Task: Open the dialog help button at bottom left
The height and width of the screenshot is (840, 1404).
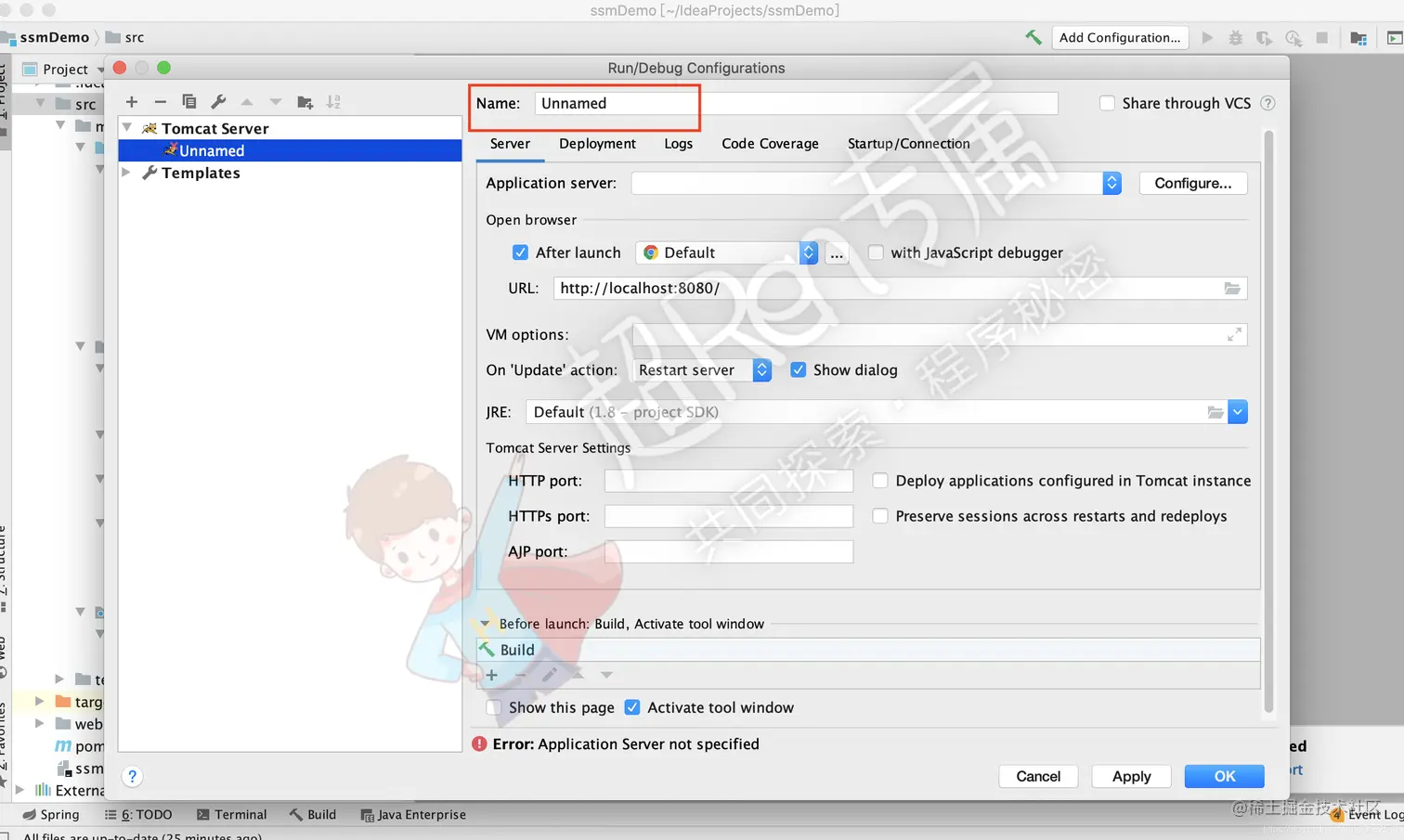Action: coord(132,776)
